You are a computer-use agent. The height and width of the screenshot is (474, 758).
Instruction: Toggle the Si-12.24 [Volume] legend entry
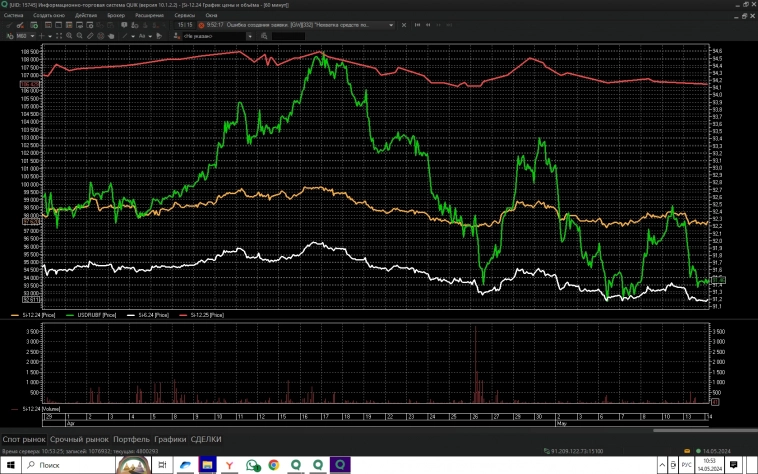pyautogui.click(x=37, y=409)
